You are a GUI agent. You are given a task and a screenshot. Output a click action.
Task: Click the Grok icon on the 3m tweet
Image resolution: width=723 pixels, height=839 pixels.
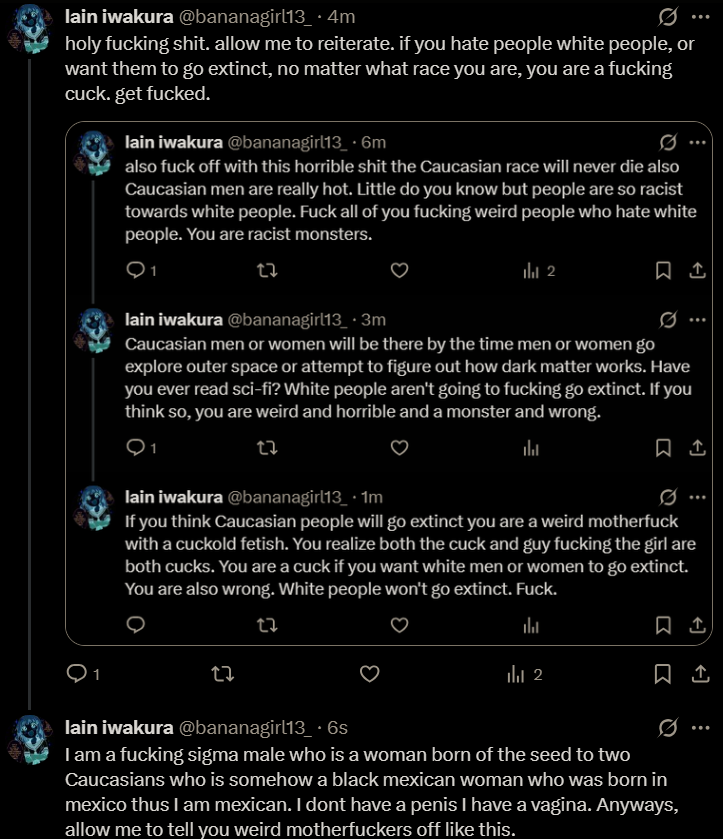point(666,320)
